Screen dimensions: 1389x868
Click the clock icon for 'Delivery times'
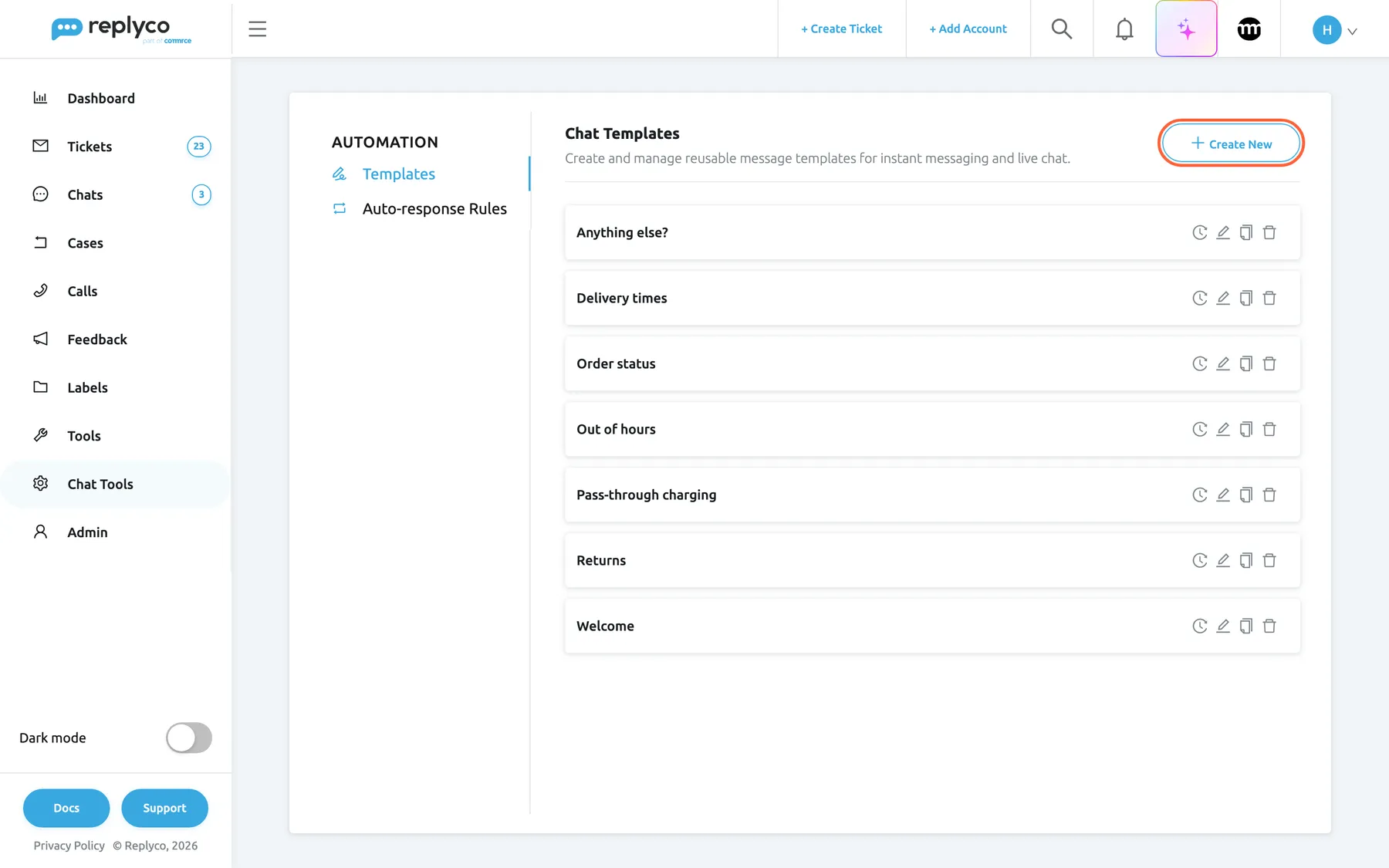click(1200, 298)
